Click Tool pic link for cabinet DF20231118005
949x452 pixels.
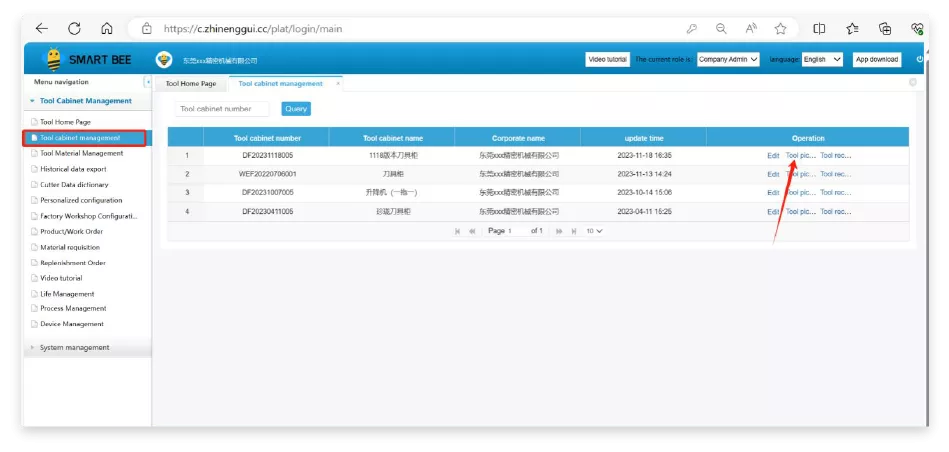click(x=801, y=156)
